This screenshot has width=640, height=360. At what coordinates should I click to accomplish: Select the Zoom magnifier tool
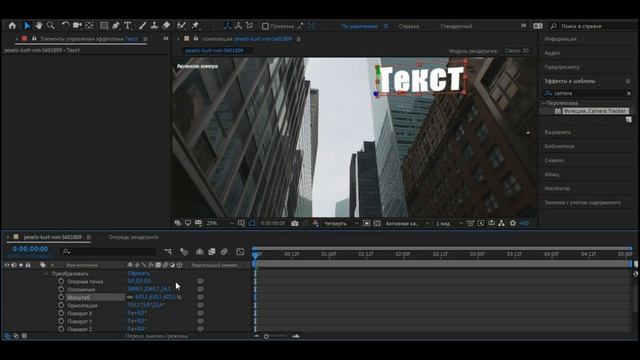coord(51,26)
